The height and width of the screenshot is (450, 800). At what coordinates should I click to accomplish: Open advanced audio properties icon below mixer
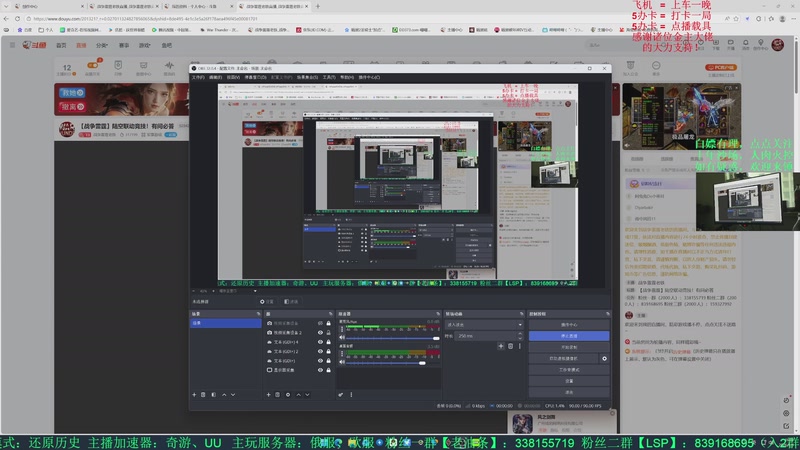point(341,395)
